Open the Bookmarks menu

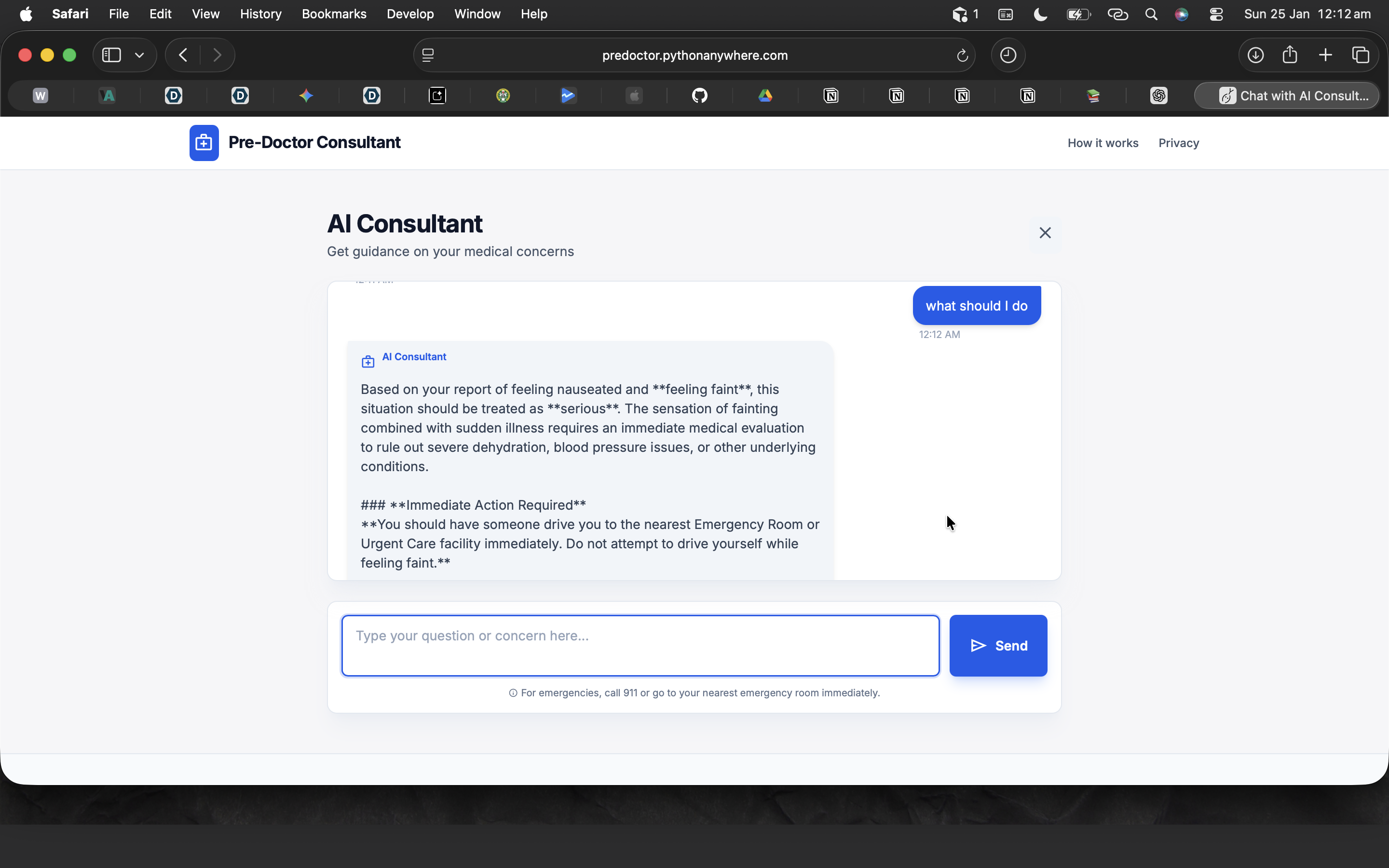tap(333, 14)
